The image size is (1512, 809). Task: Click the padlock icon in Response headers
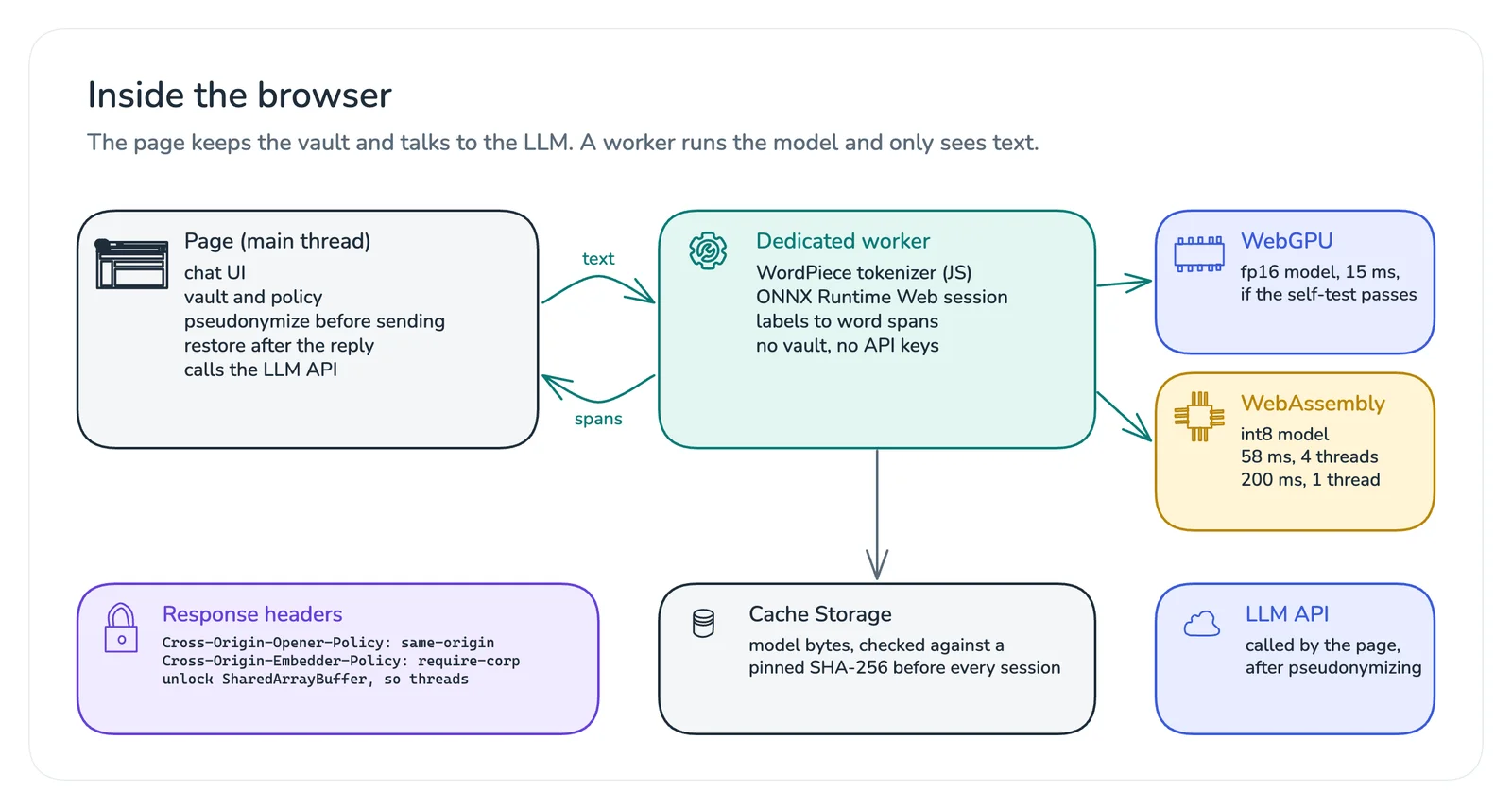click(121, 628)
